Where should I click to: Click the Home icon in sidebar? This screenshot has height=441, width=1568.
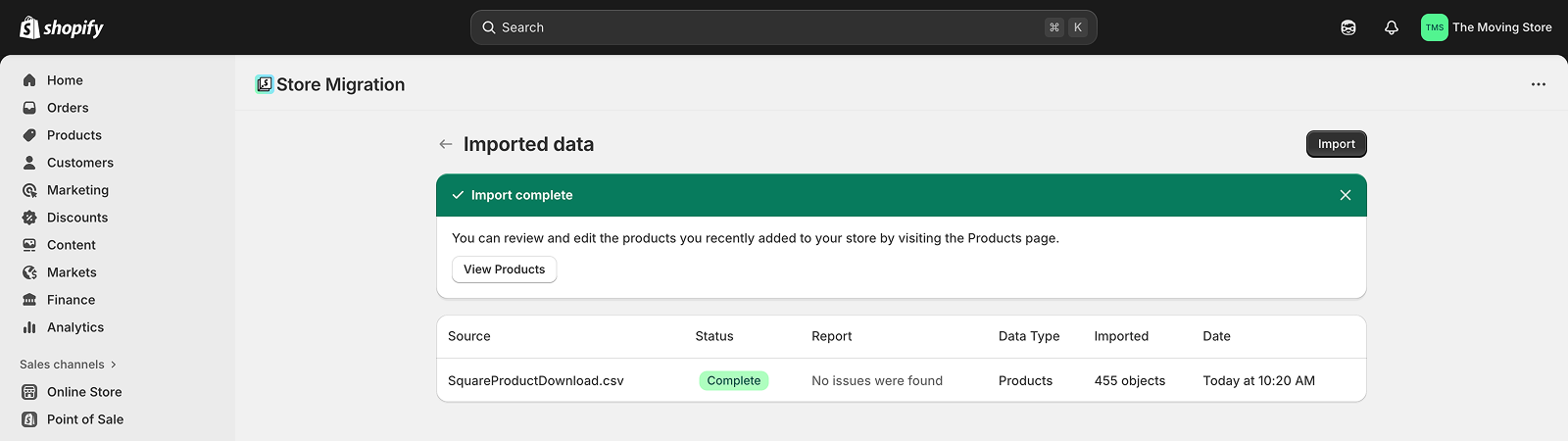pyautogui.click(x=29, y=80)
